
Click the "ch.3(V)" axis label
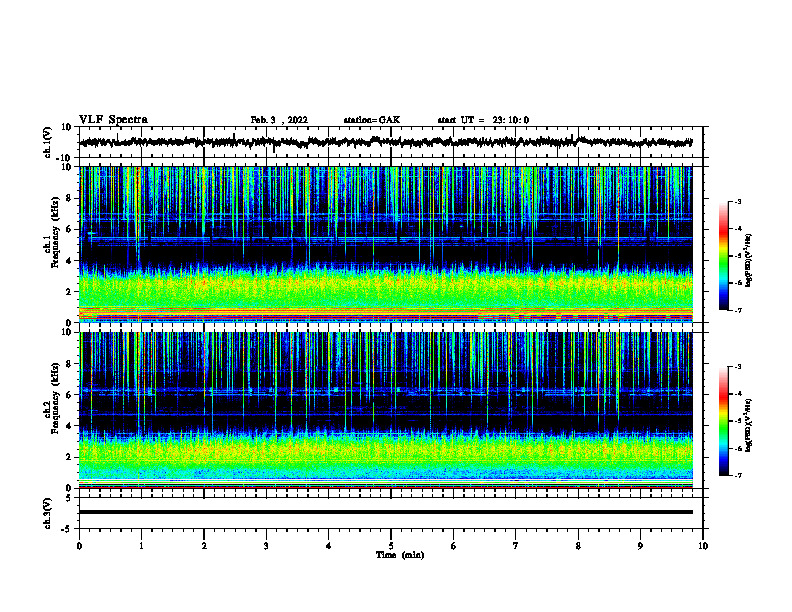[47, 513]
